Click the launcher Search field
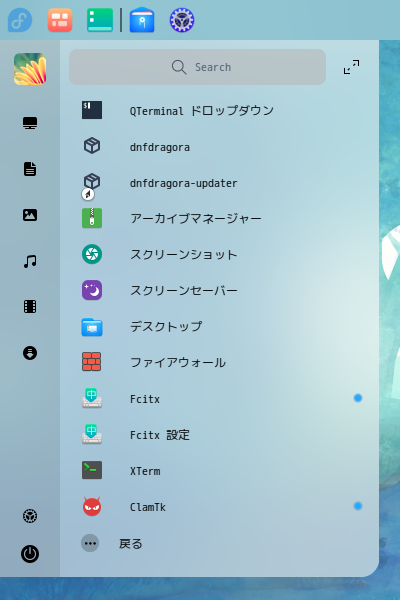This screenshot has width=400, height=600. click(198, 67)
